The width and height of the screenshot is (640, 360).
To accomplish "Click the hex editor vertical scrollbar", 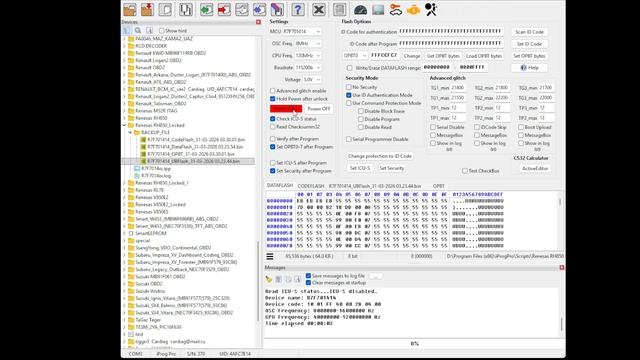I will point(560,220).
